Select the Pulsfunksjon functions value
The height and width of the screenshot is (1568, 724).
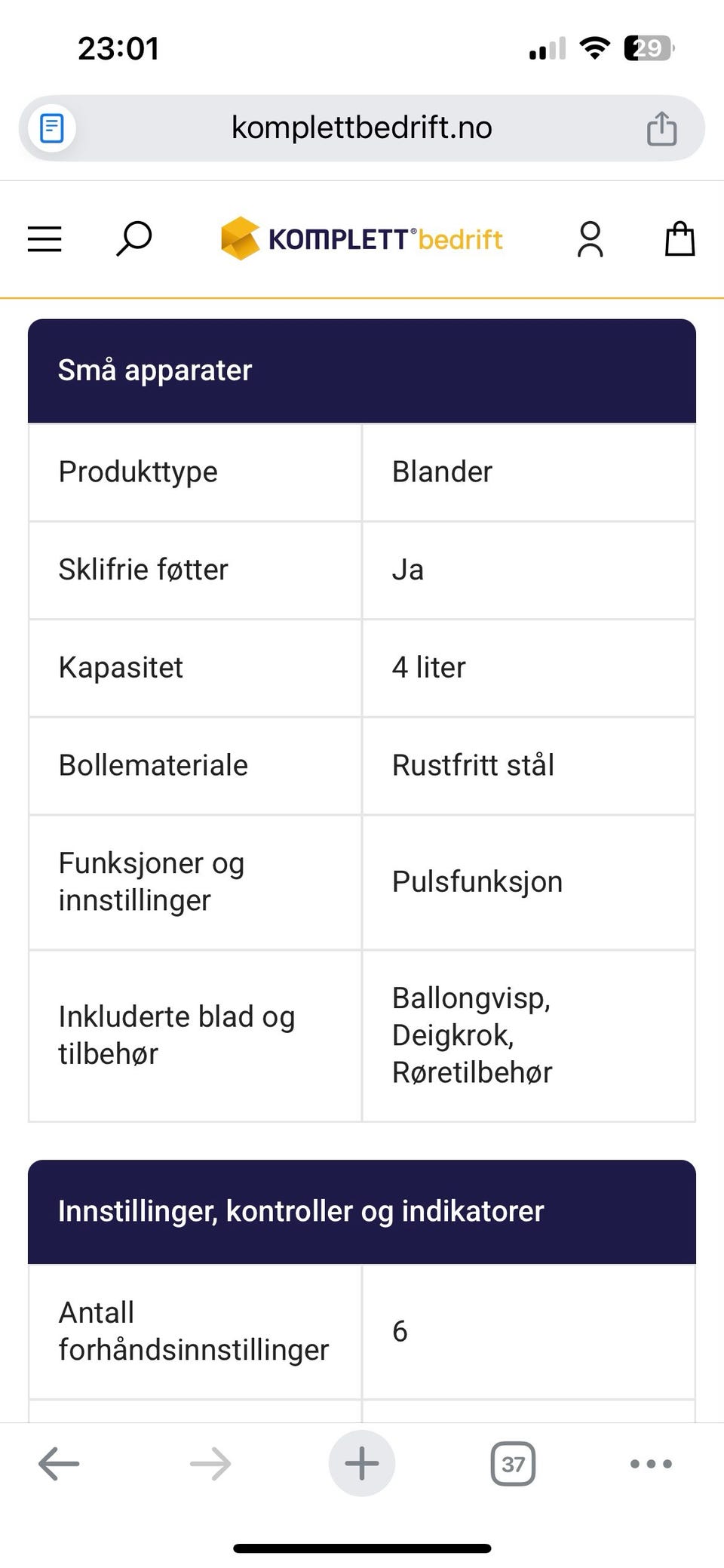(477, 881)
